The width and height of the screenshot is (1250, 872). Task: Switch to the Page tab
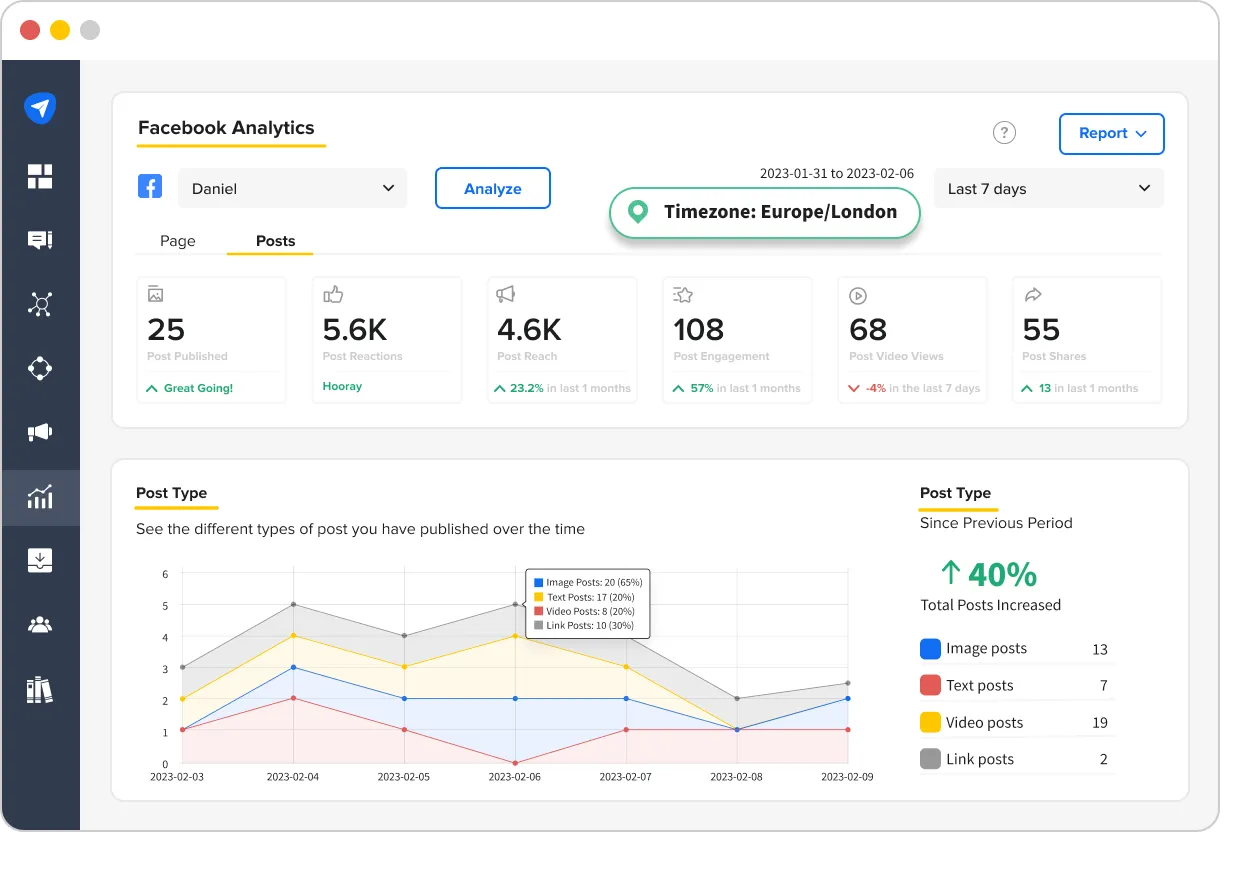[178, 241]
